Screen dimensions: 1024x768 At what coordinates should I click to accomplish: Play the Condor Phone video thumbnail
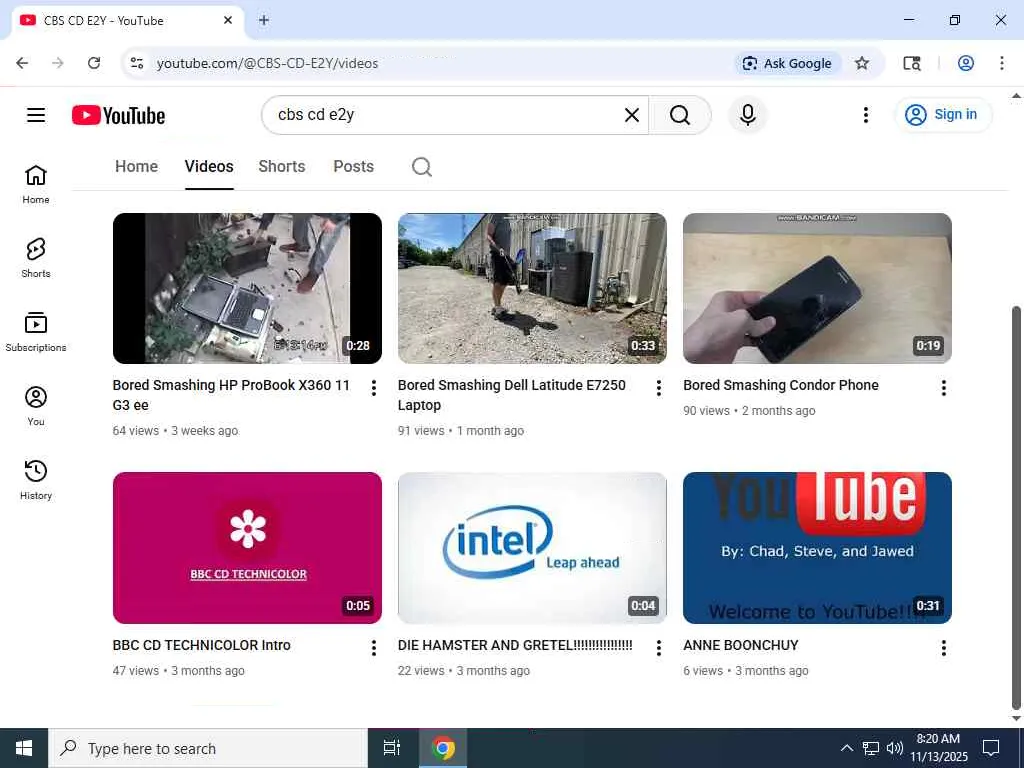[x=817, y=288]
